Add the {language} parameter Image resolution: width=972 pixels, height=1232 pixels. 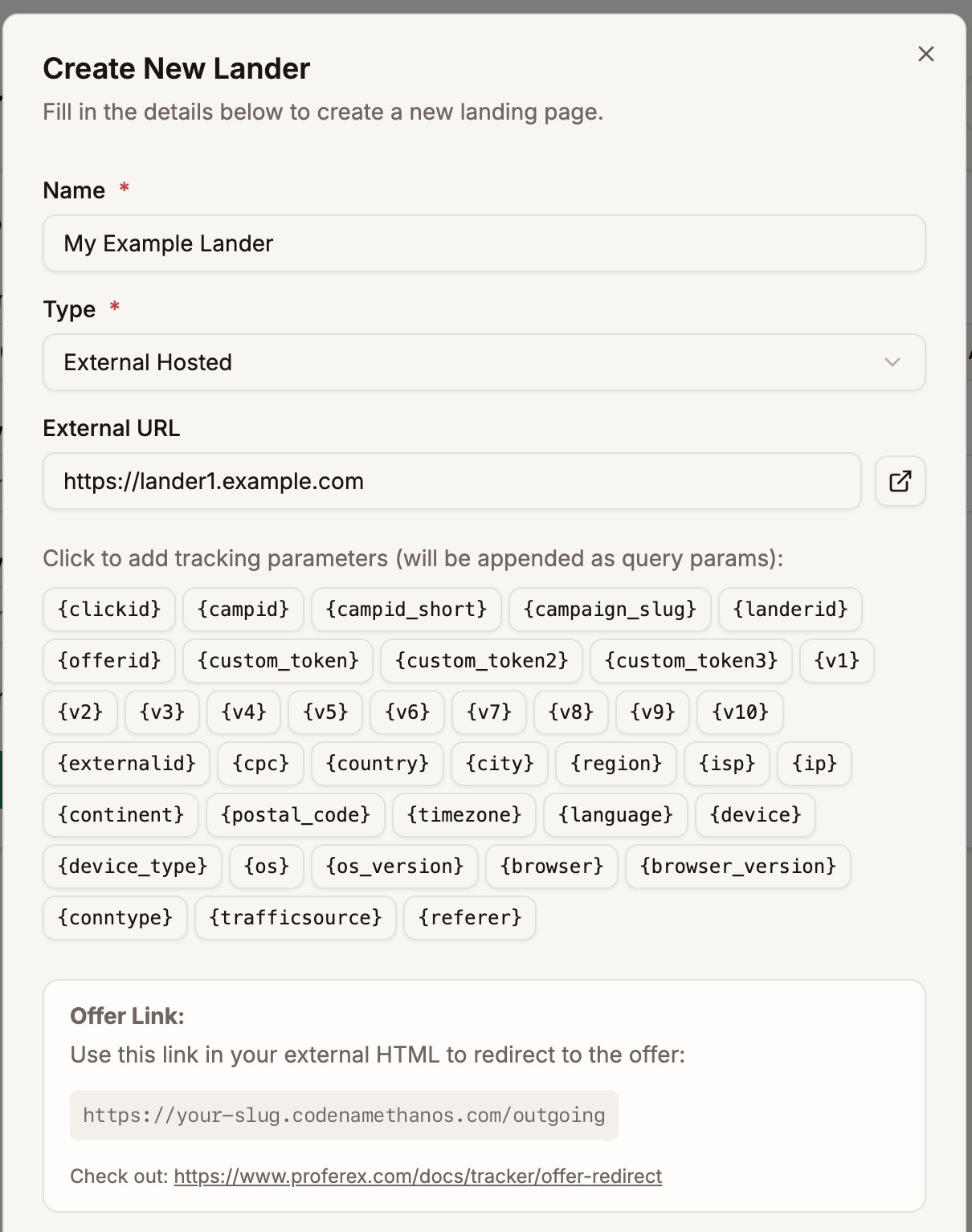point(615,814)
